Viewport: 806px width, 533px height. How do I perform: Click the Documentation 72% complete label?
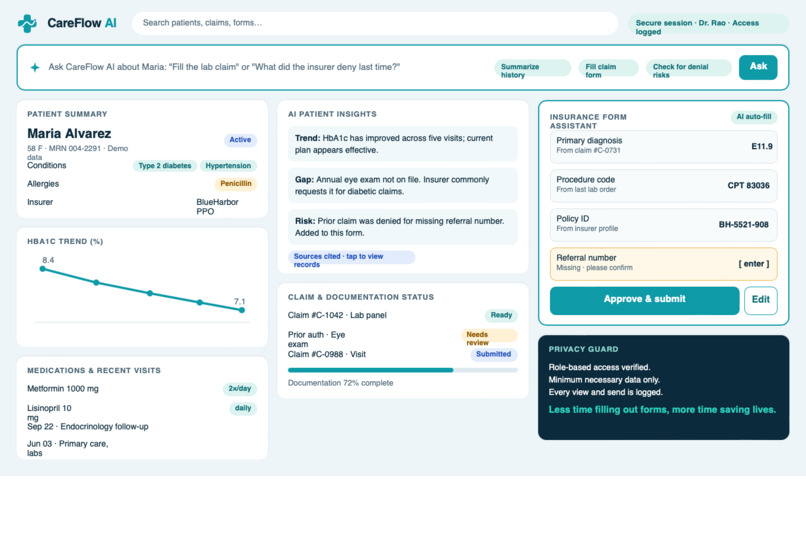pos(340,383)
